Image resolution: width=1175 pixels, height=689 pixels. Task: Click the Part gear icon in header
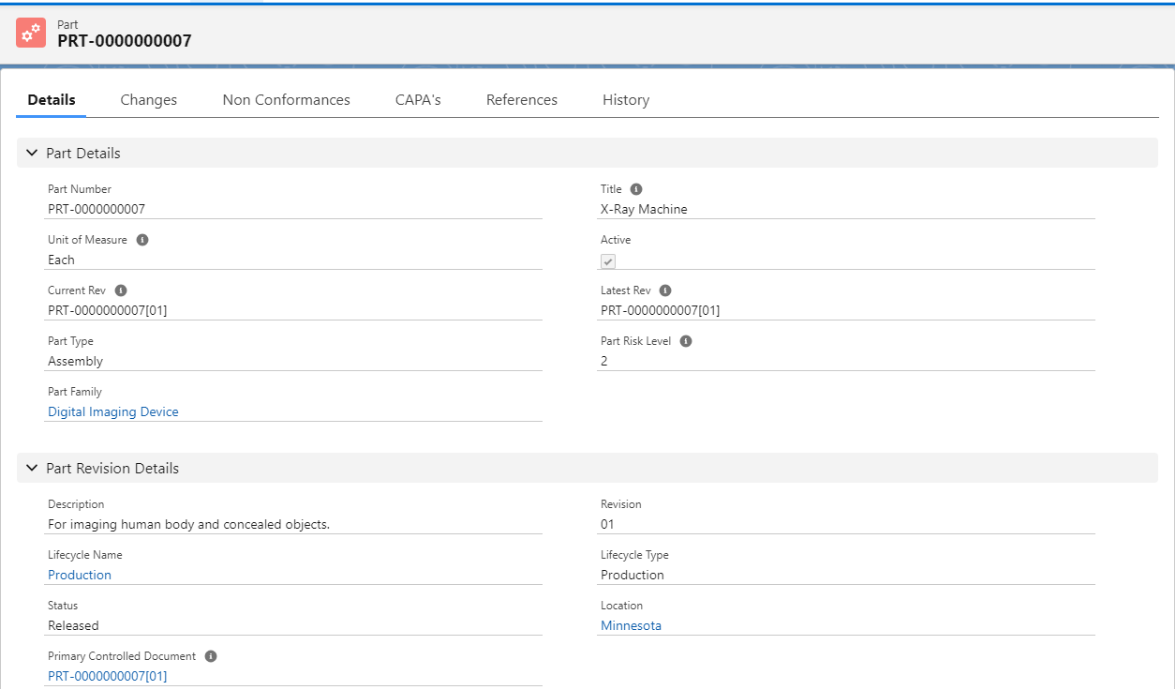coord(30,33)
